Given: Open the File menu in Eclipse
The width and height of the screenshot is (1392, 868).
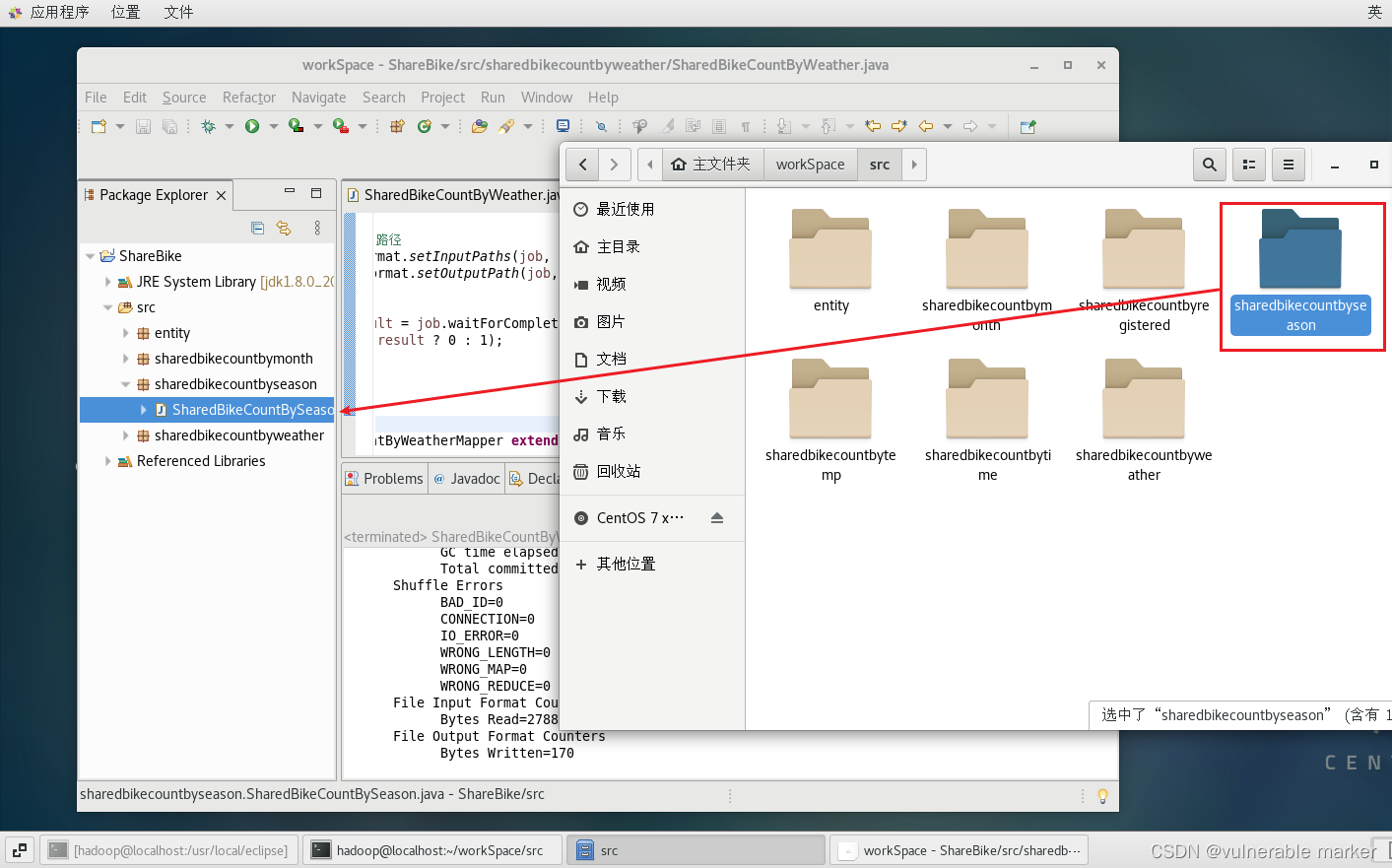Looking at the screenshot, I should [96, 98].
